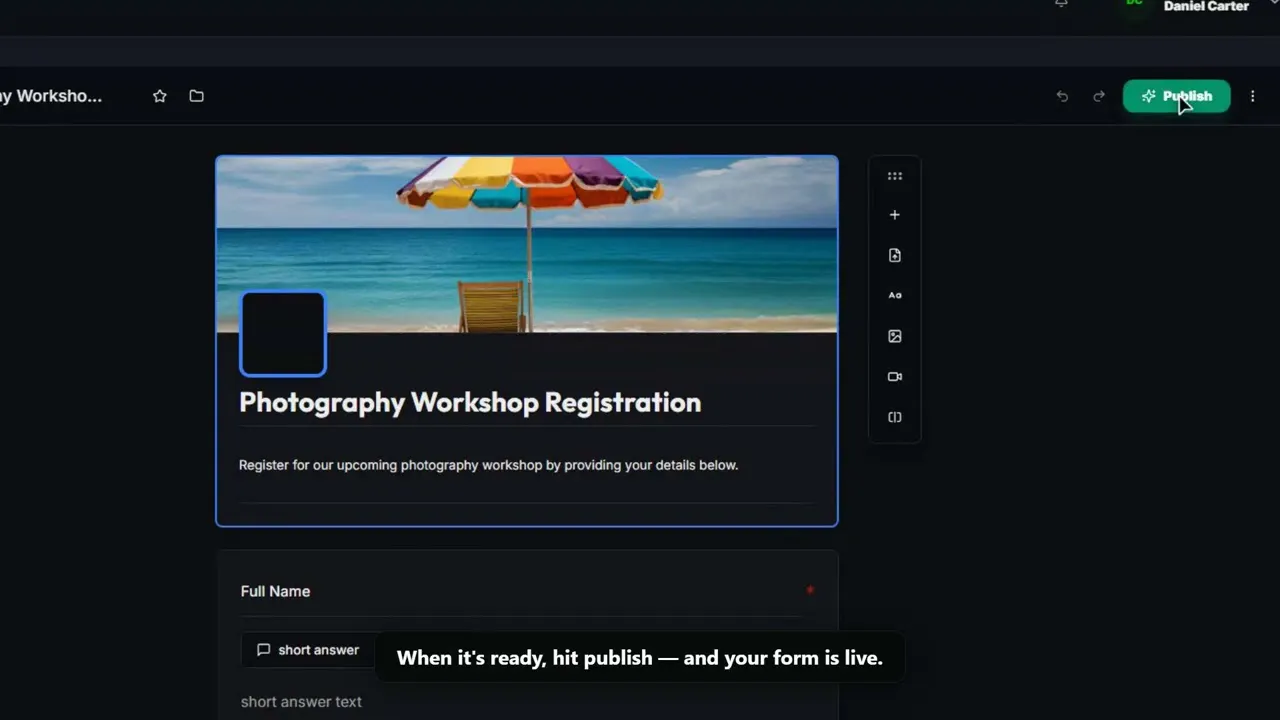Click the red required asterisk on Full Name
The height and width of the screenshot is (720, 1280).
810,591
